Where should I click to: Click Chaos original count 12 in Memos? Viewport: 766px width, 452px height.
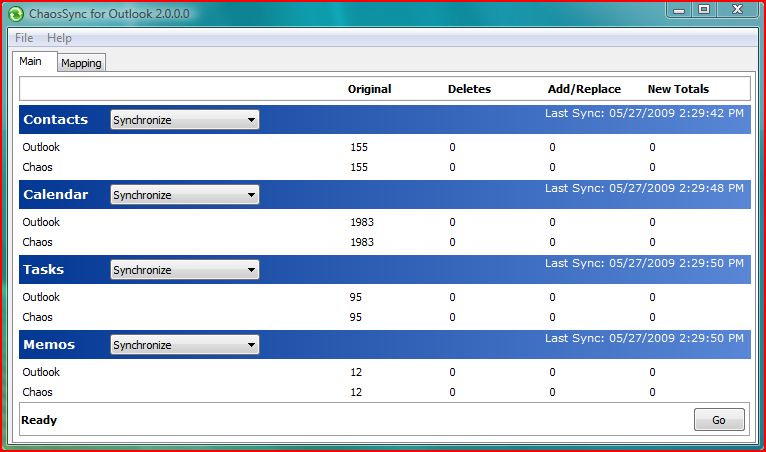(x=356, y=392)
